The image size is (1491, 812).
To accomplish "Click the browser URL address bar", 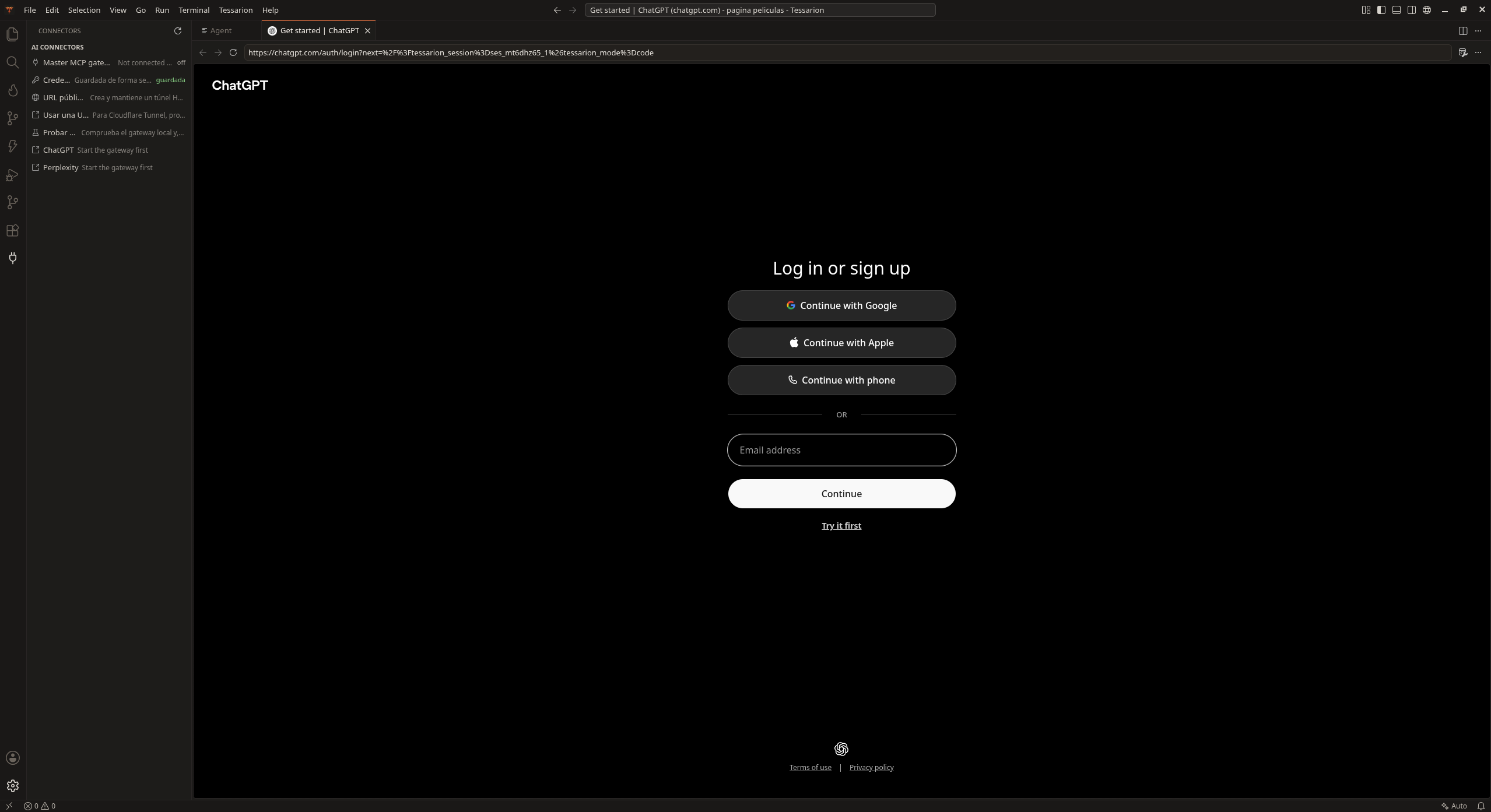I will 847,52.
